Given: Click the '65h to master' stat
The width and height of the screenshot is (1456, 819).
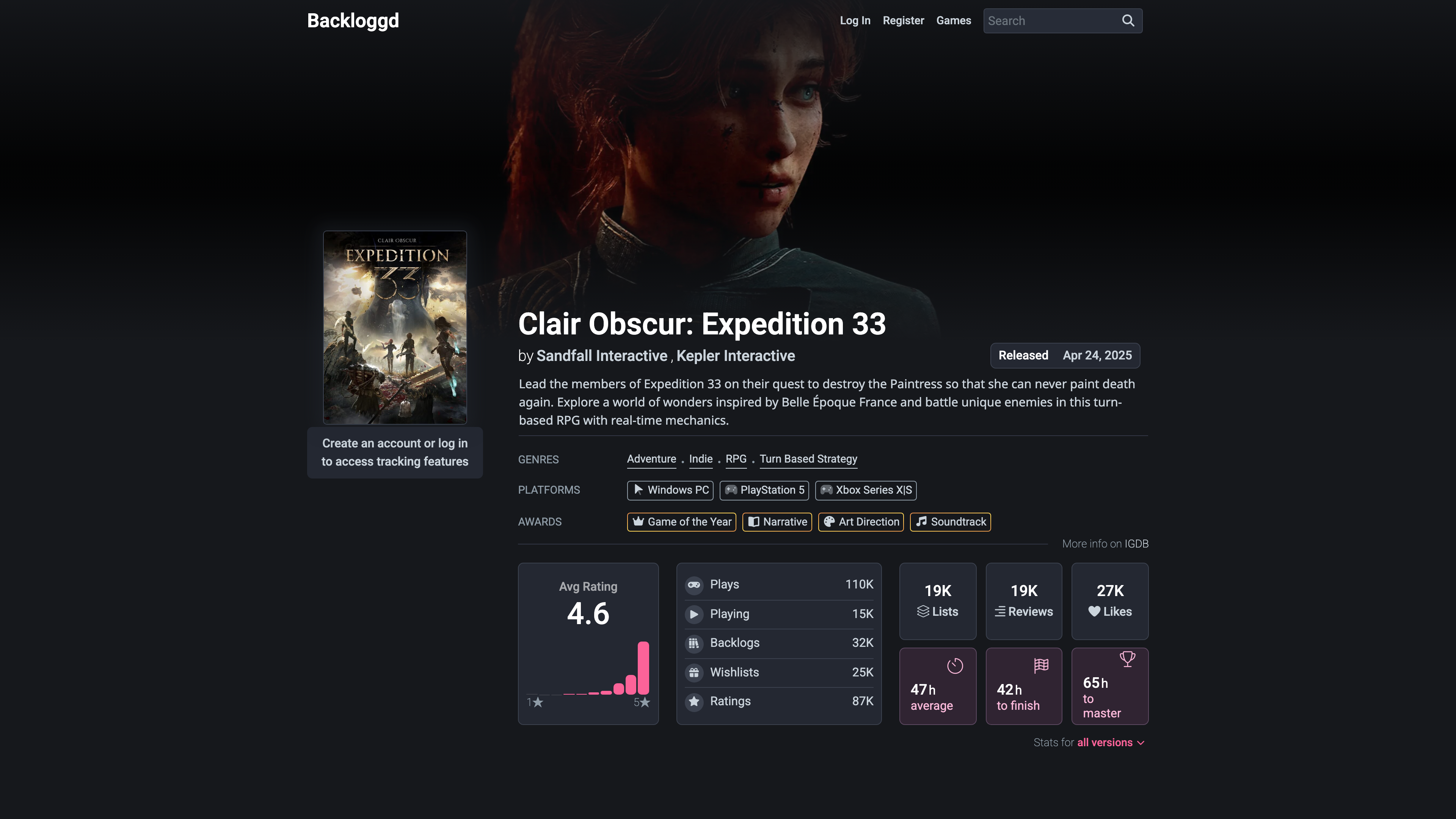Looking at the screenshot, I should (1109, 686).
